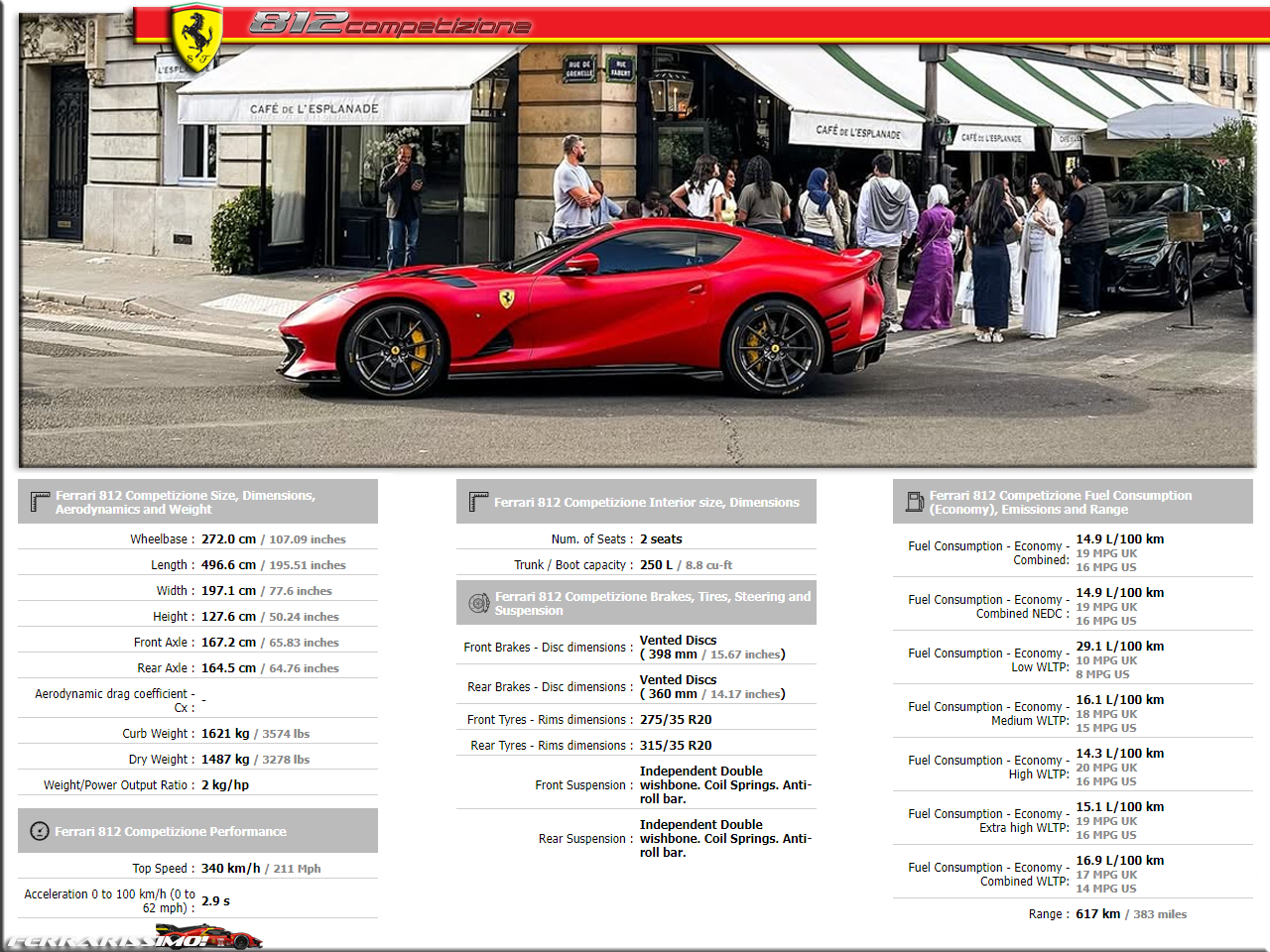1270x952 pixels.
Task: Click the Trunk / Boot capacity label
Action: 571,565
